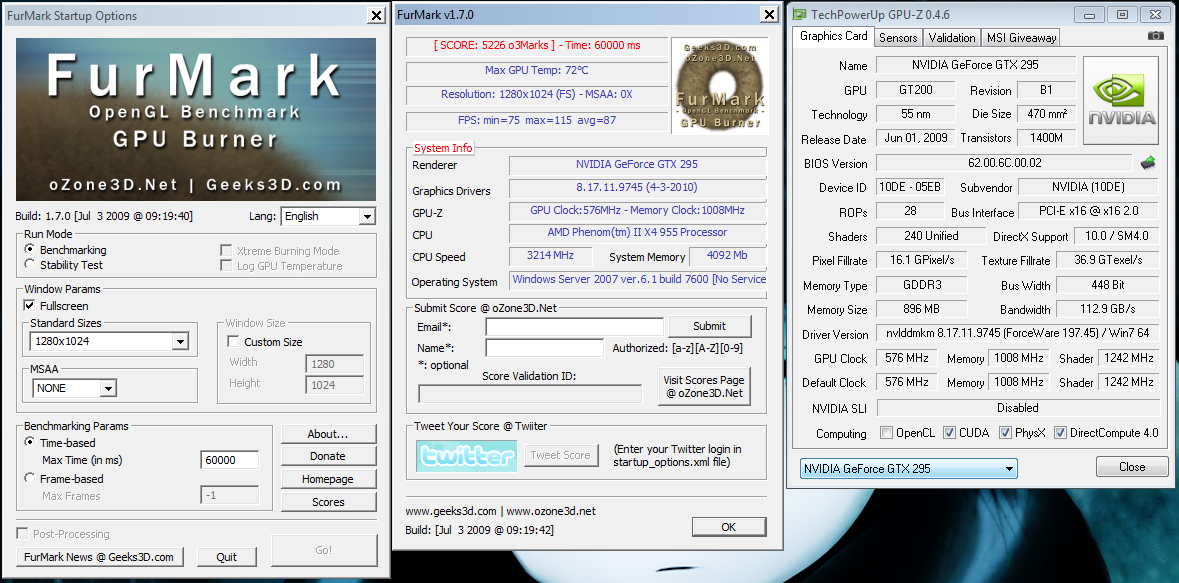
Task: Click the Height input field
Action: [x=335, y=385]
